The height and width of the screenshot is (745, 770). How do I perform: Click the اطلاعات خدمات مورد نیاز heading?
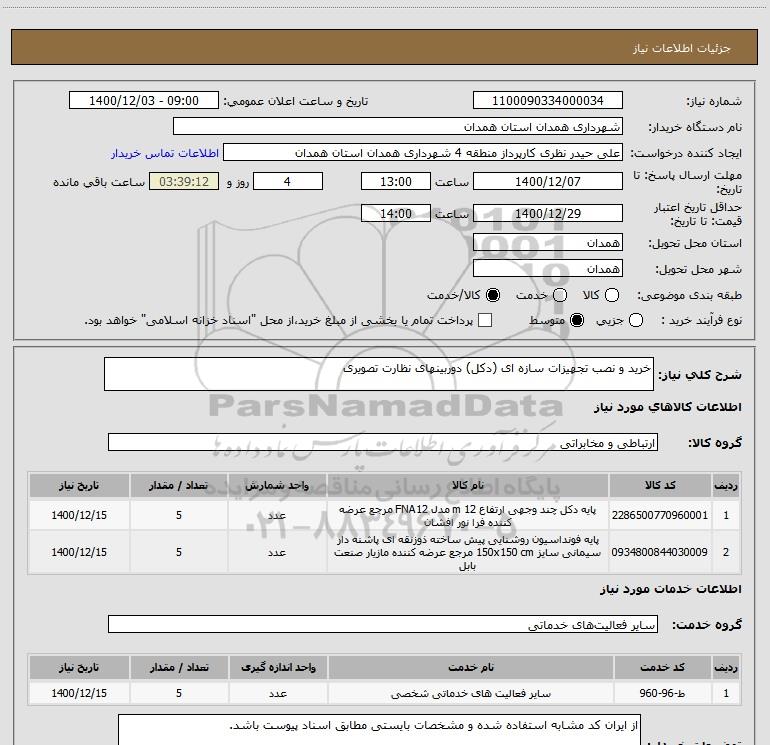(671, 589)
